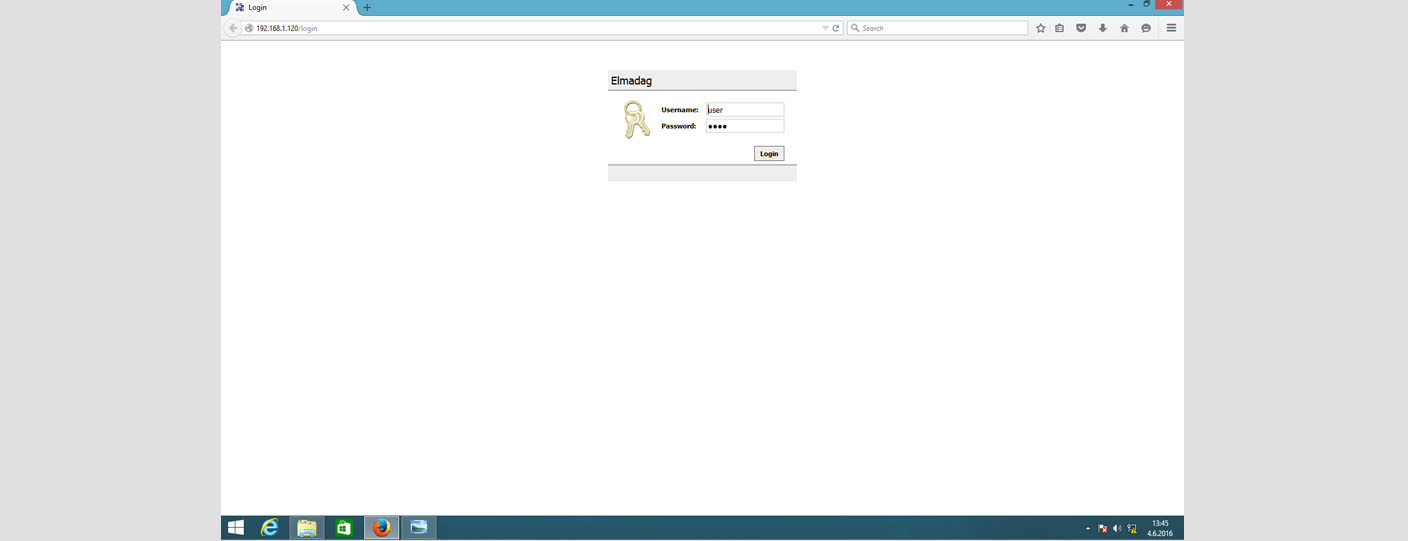Click the chat bubble icon in toolbar
This screenshot has height=541, width=1408.
click(1146, 28)
